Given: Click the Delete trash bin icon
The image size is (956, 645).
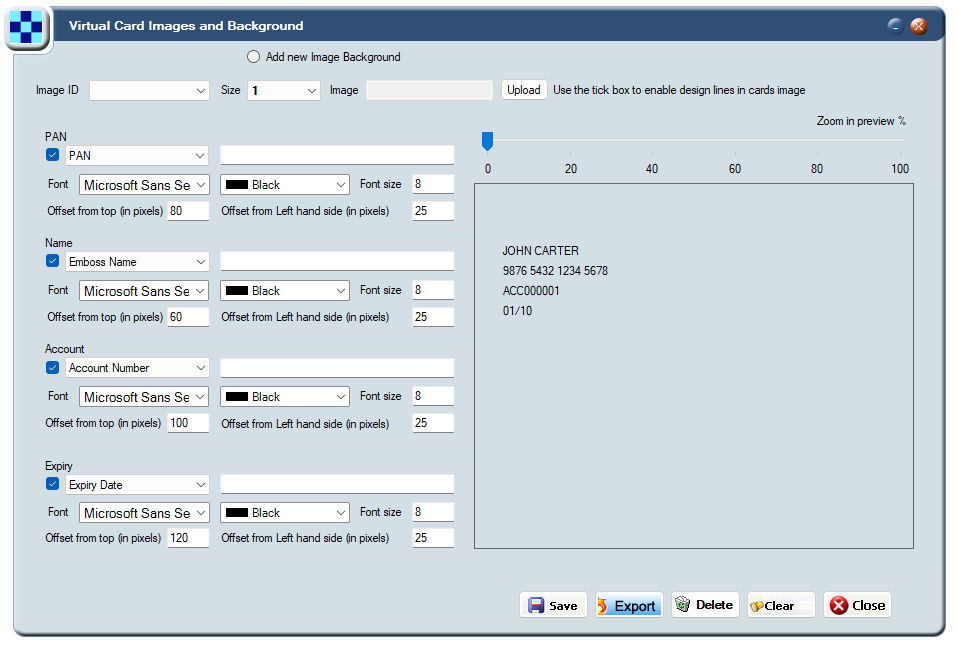Looking at the screenshot, I should [683, 604].
